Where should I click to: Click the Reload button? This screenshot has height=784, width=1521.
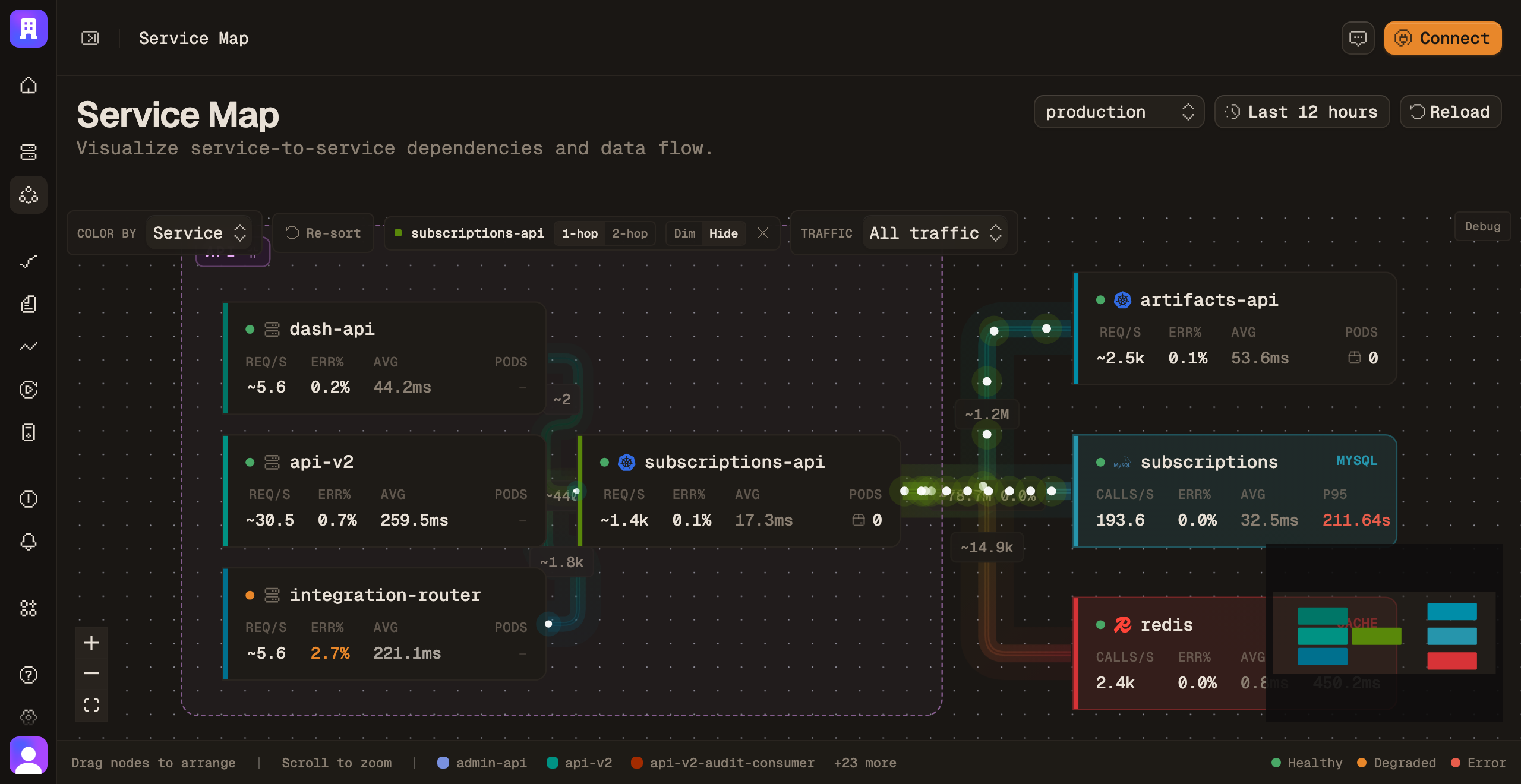(1450, 112)
